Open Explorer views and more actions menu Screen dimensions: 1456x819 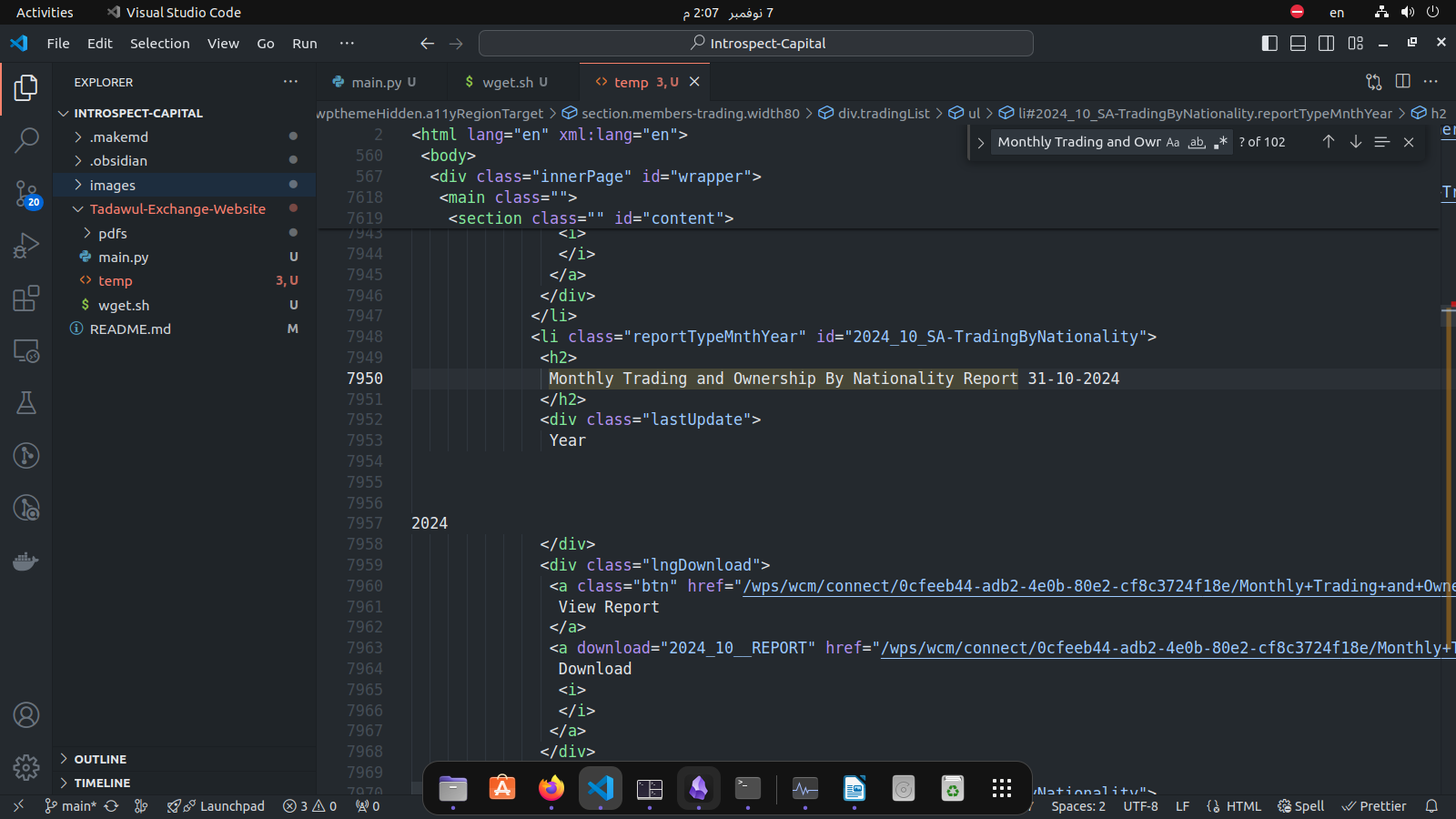[290, 82]
